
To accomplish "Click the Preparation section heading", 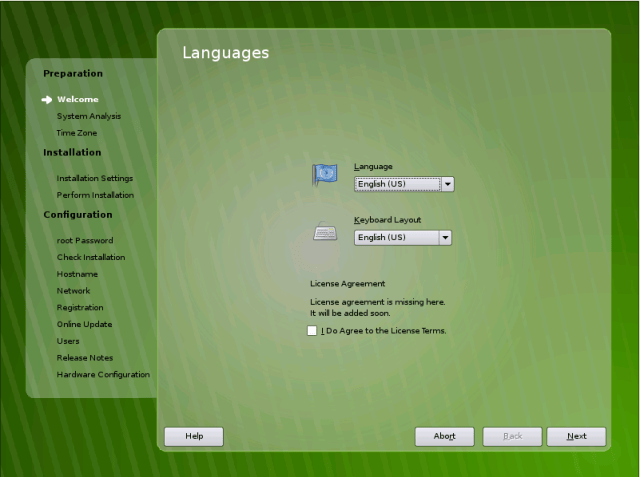I will (73, 73).
